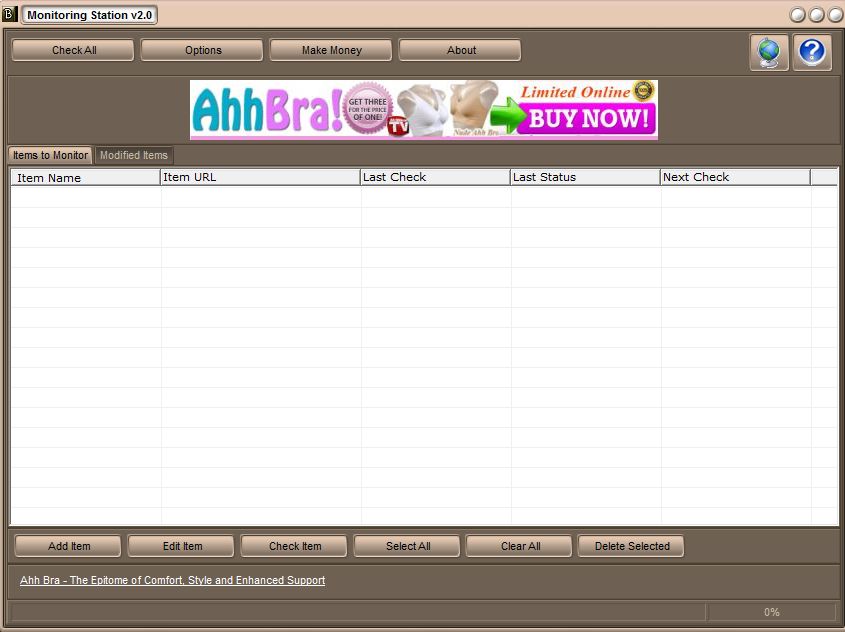Open the About button

(x=460, y=50)
